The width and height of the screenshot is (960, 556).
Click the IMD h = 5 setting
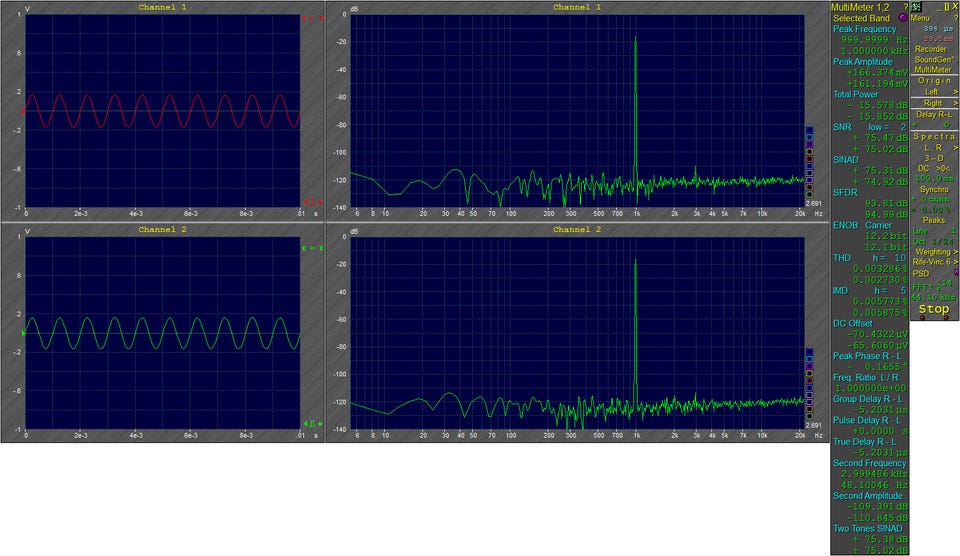point(869,290)
